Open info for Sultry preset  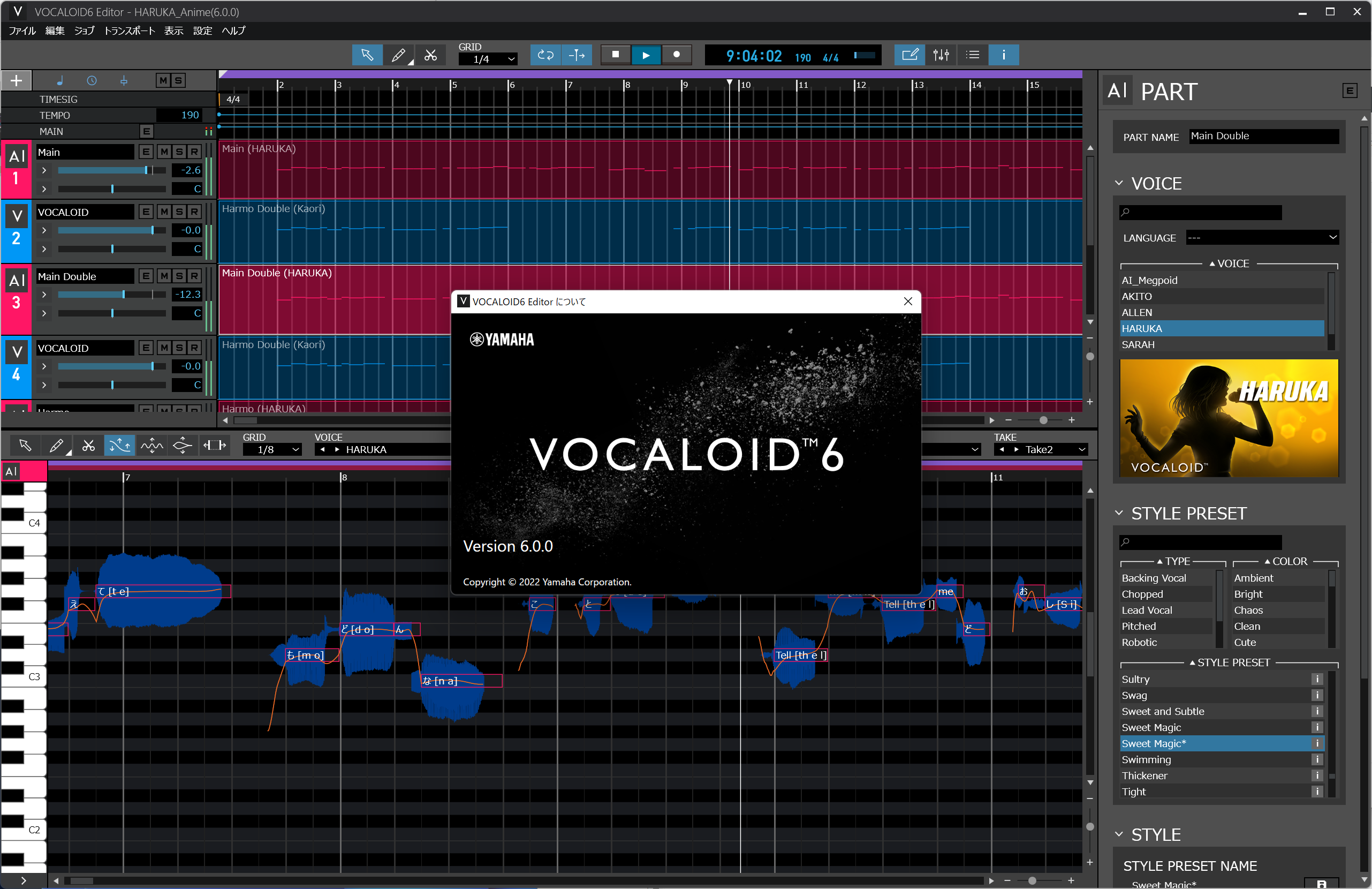(x=1317, y=679)
